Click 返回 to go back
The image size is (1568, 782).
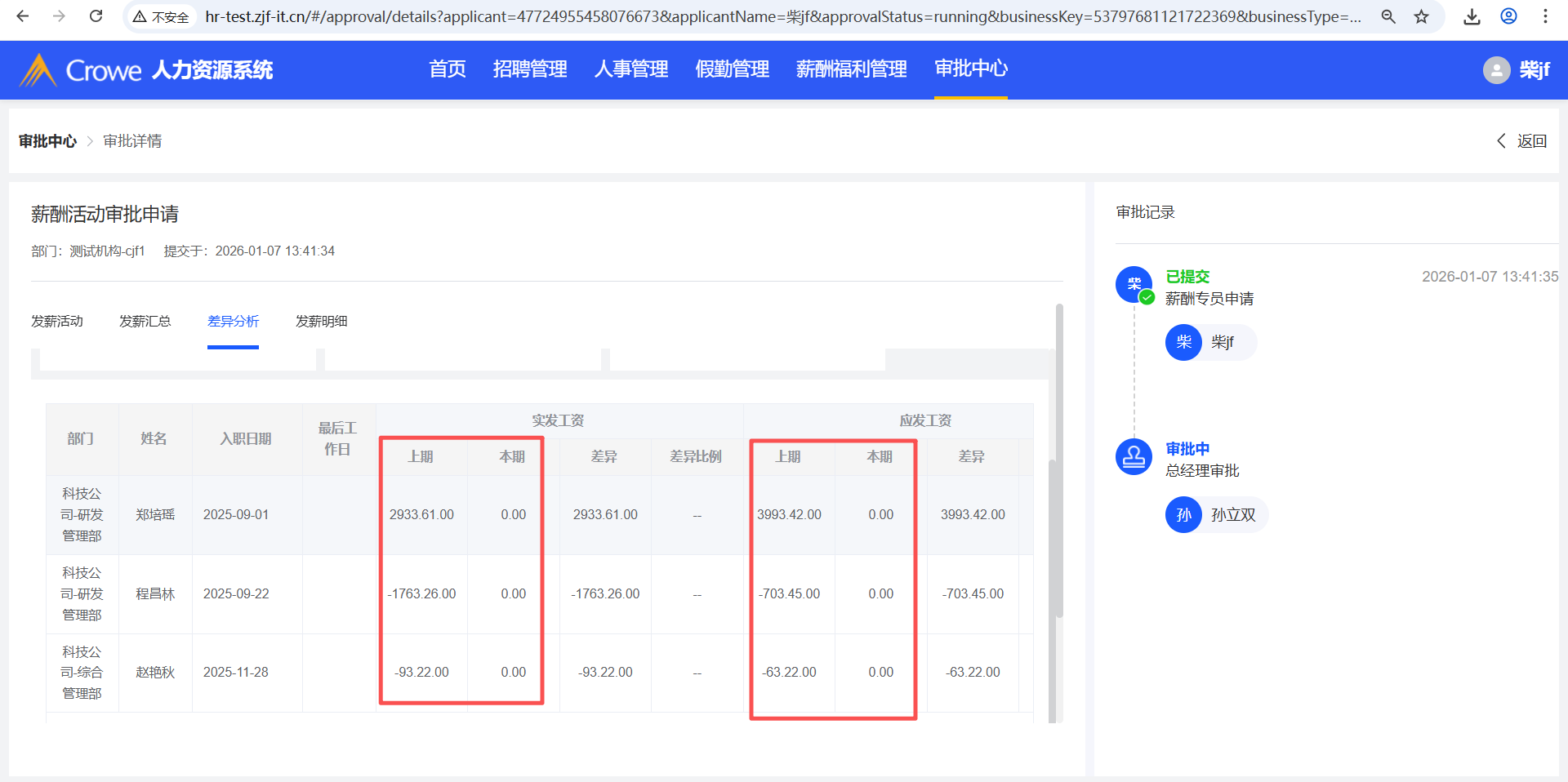tap(1522, 141)
